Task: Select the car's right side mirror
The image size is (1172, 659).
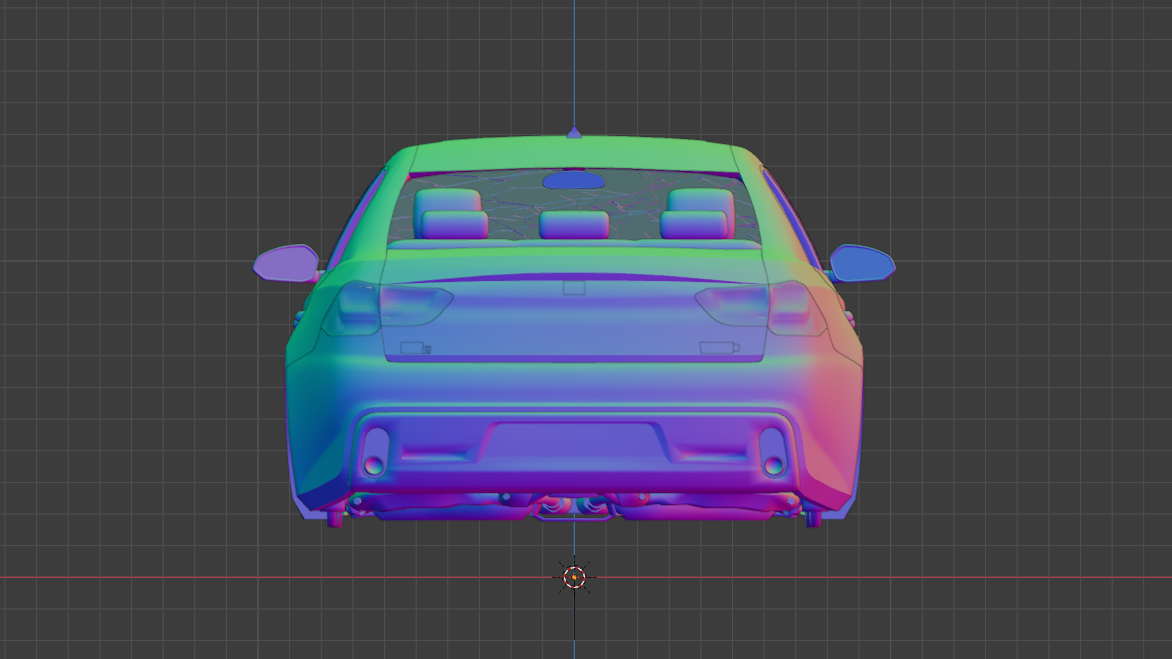Action: pyautogui.click(x=862, y=264)
